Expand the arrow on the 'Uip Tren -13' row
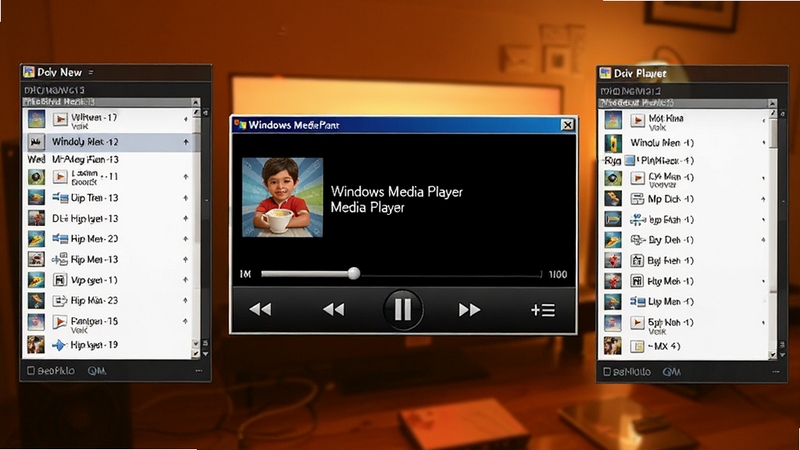 pyautogui.click(x=186, y=198)
